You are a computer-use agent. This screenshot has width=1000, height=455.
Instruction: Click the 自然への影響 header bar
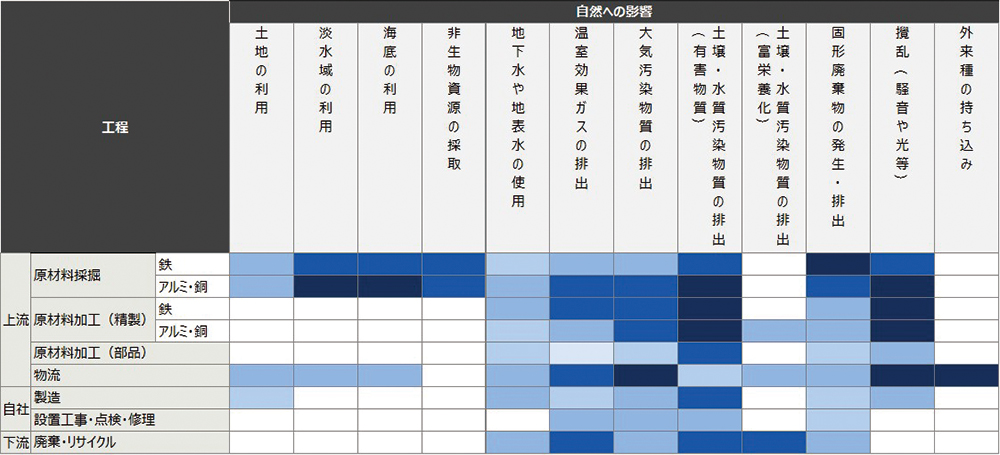tap(614, 11)
